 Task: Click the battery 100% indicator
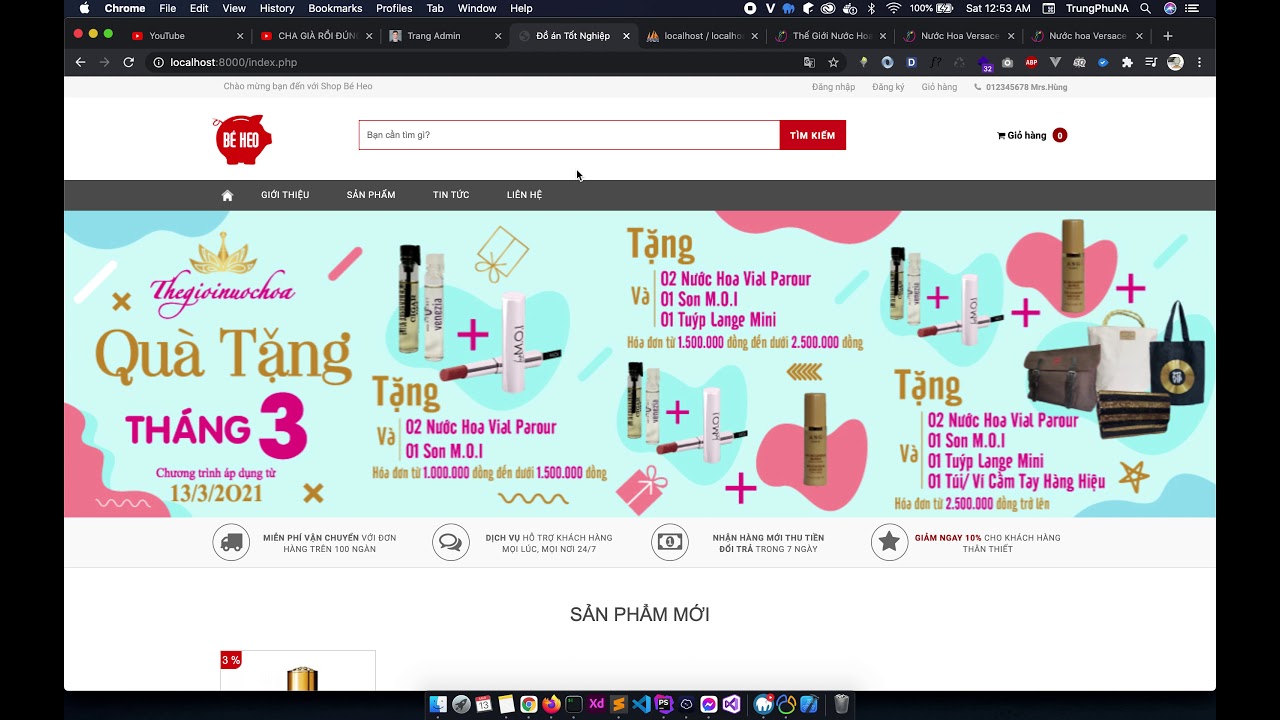click(x=931, y=8)
